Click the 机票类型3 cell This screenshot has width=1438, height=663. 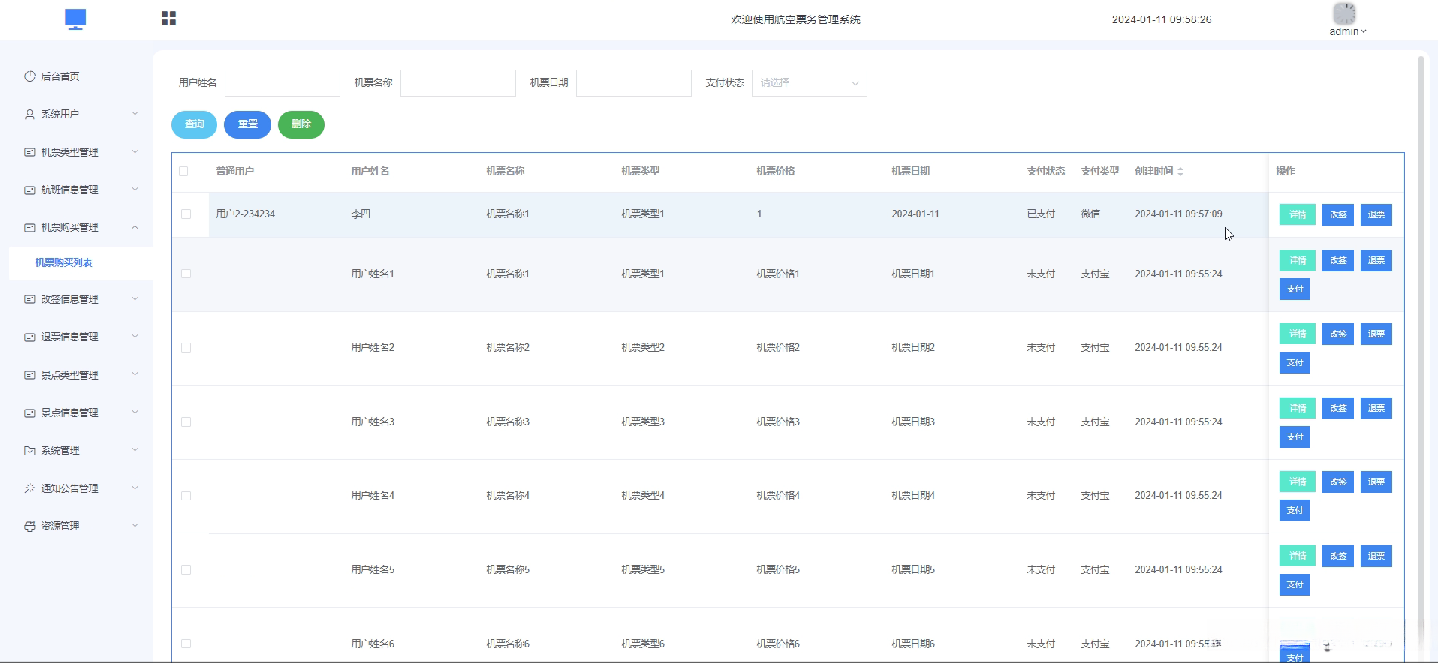point(643,422)
